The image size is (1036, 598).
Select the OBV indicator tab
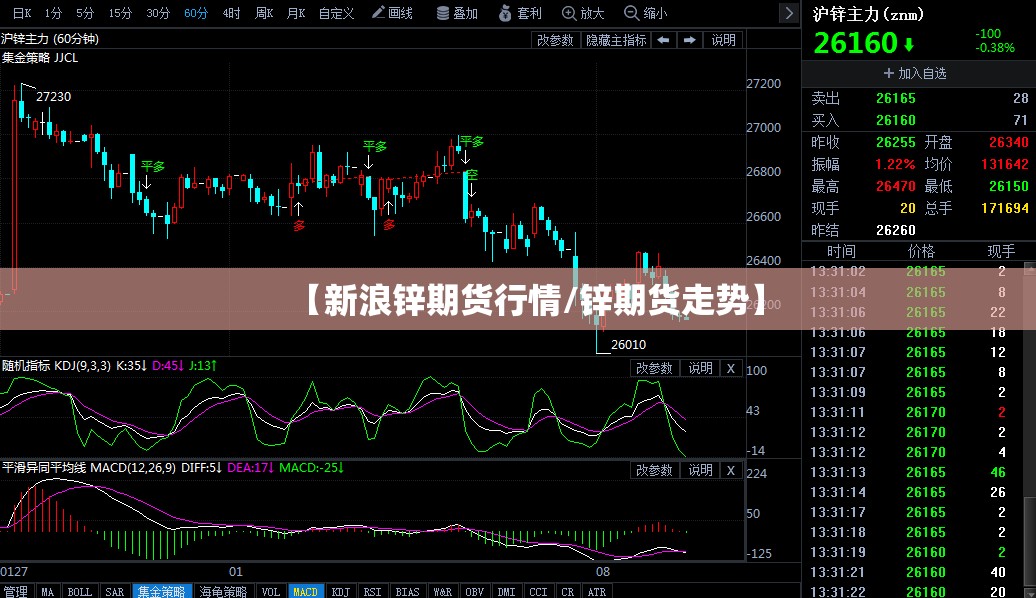tap(474, 591)
